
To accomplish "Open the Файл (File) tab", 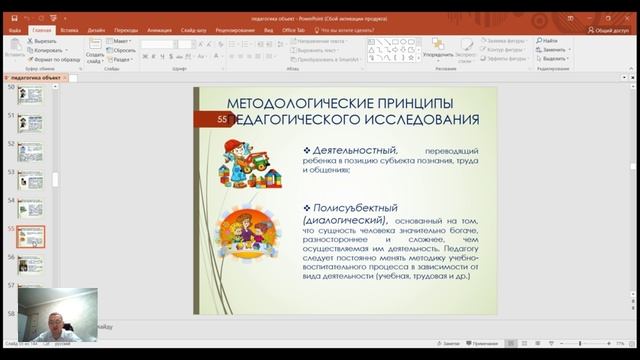I will coord(15,30).
